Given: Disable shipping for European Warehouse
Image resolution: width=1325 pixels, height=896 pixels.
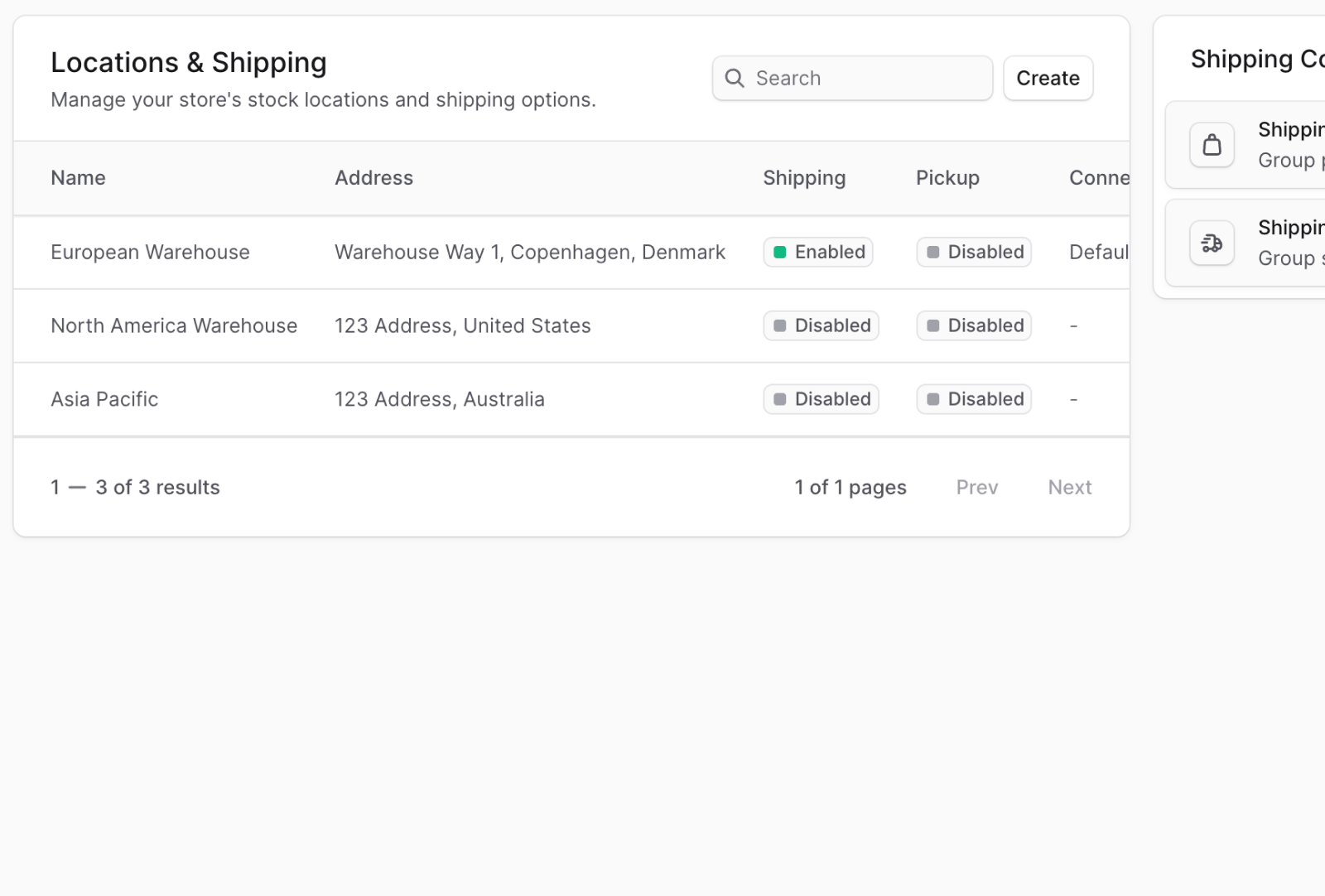Looking at the screenshot, I should 817,252.
